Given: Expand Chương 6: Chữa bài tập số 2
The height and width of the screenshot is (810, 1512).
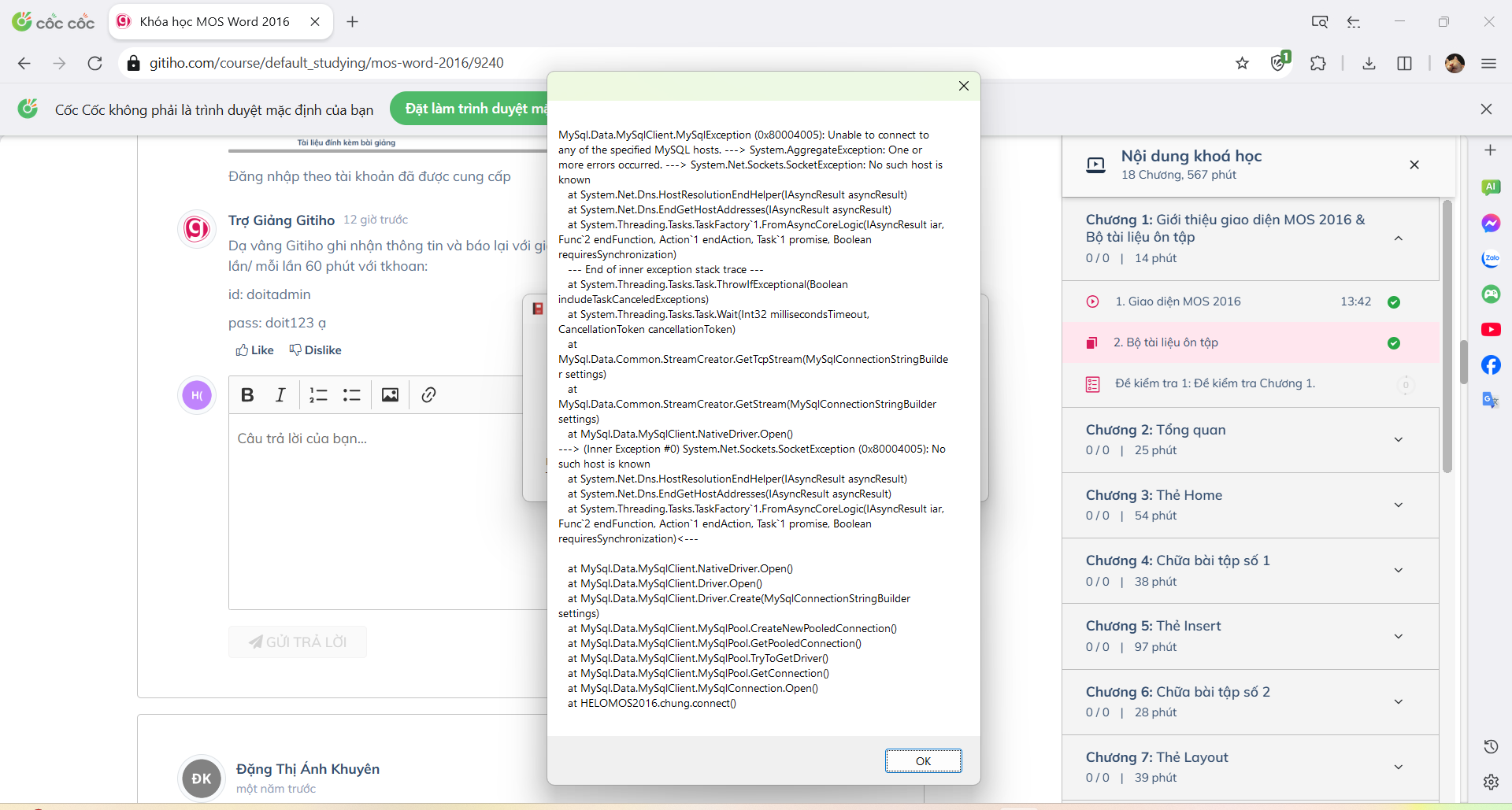Looking at the screenshot, I should click(x=1399, y=701).
